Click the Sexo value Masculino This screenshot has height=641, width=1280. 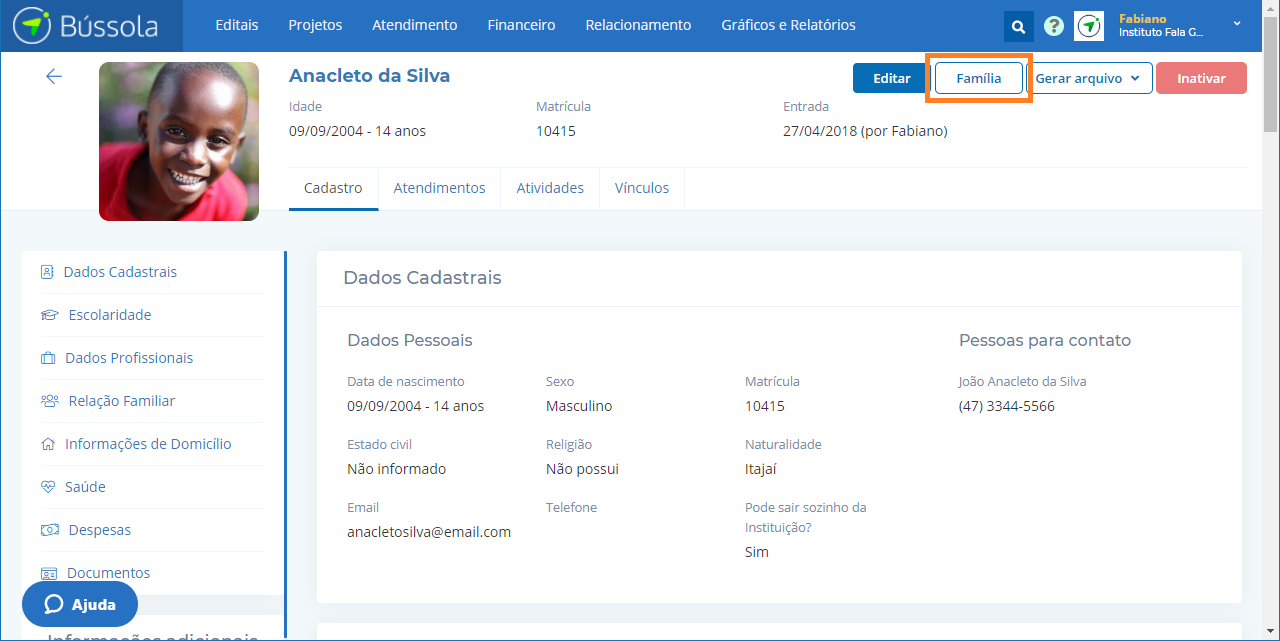coord(579,406)
